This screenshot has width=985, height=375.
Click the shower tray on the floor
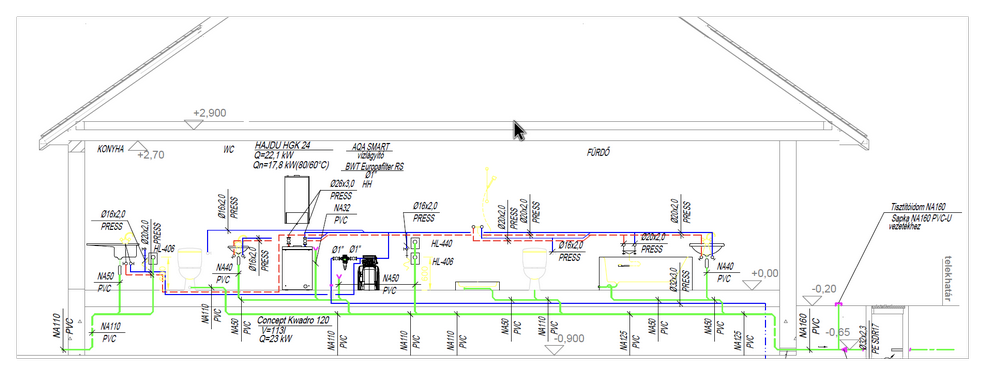[x=476, y=286]
